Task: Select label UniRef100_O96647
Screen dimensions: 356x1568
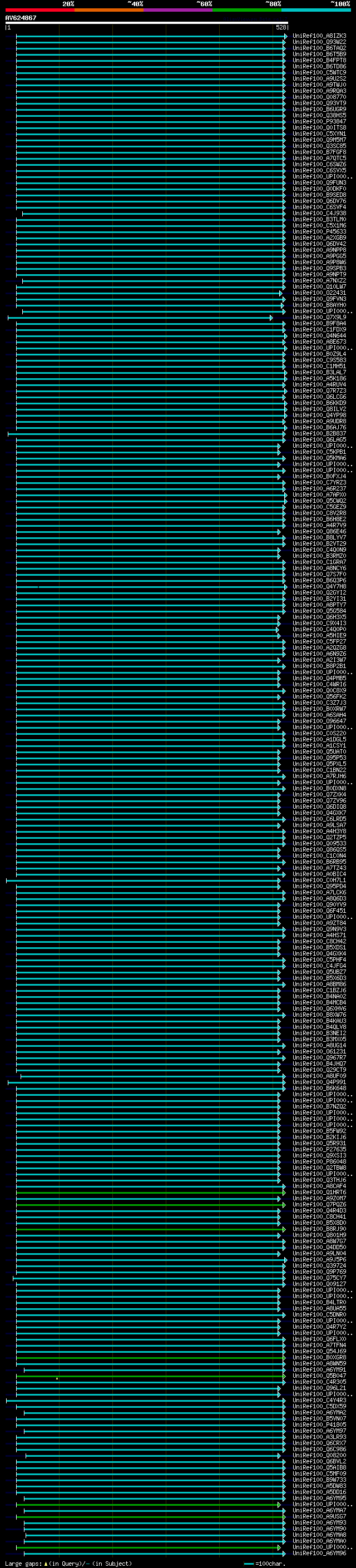Action: [x=319, y=721]
